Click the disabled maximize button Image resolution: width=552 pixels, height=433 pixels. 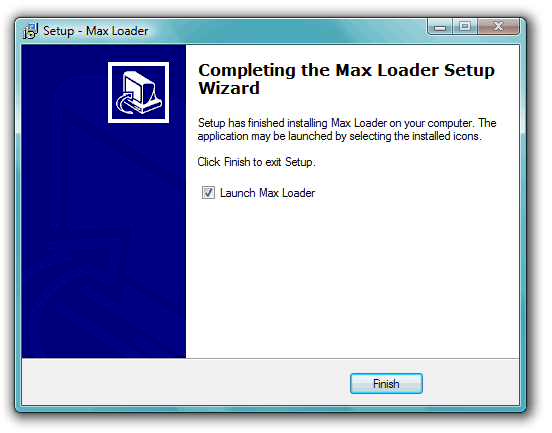click(x=465, y=27)
